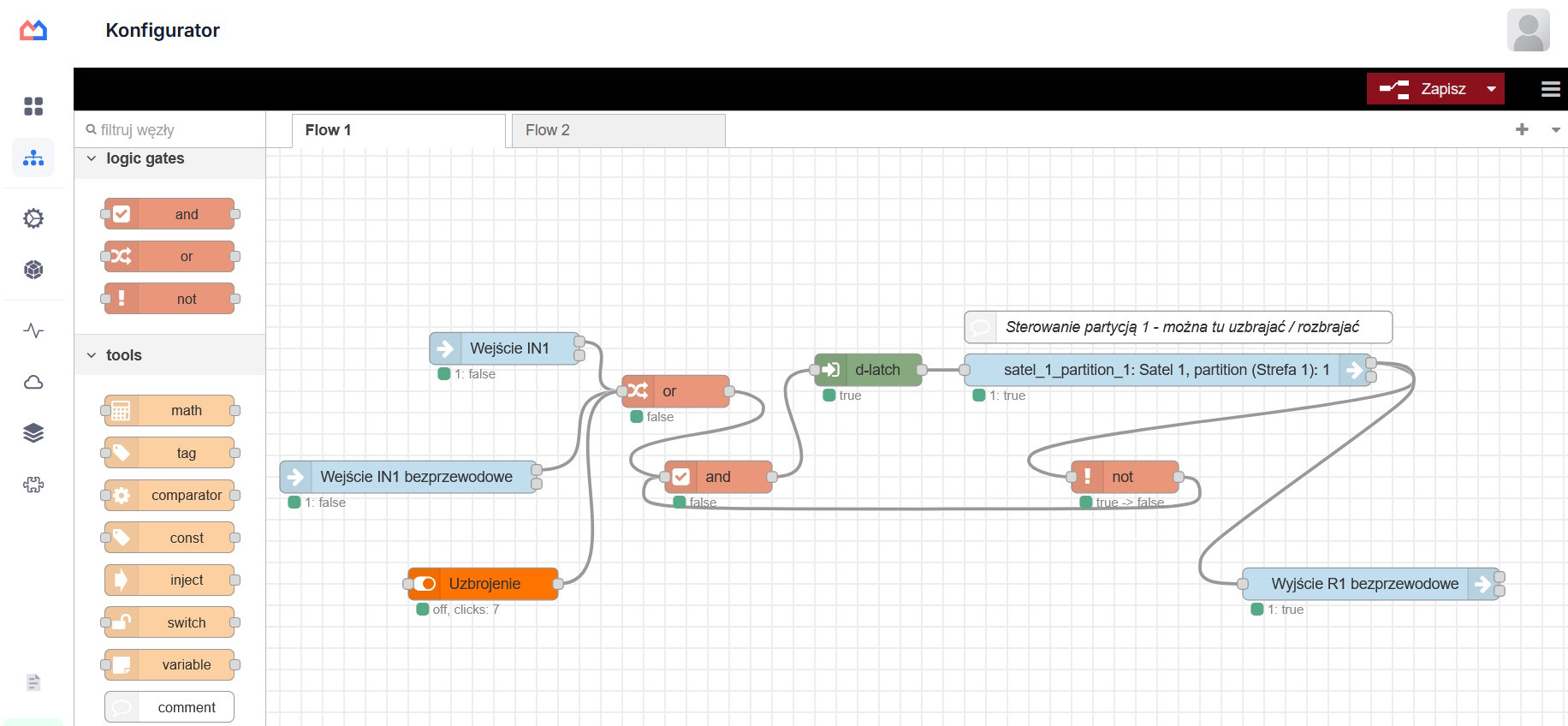The image size is (1568, 726).
Task: Collapse the logic gates palette category
Action: click(92, 158)
